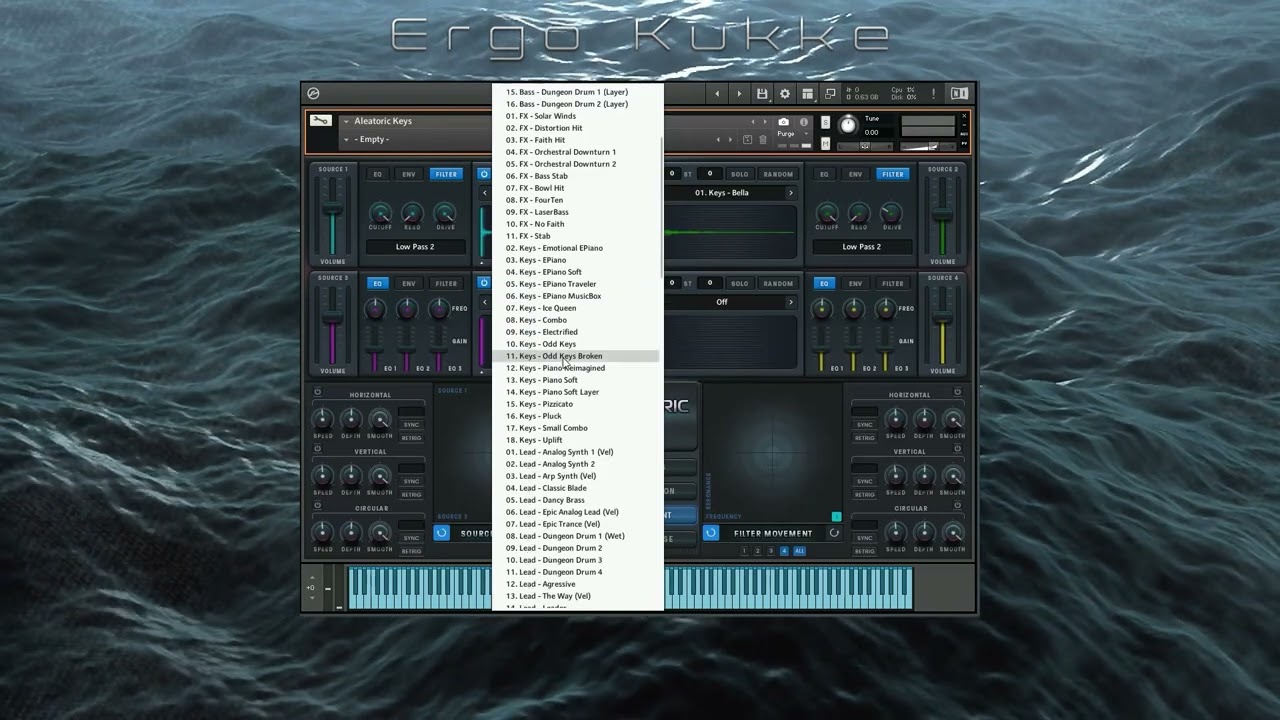Click the Native Instruments NI logo

pos(959,94)
